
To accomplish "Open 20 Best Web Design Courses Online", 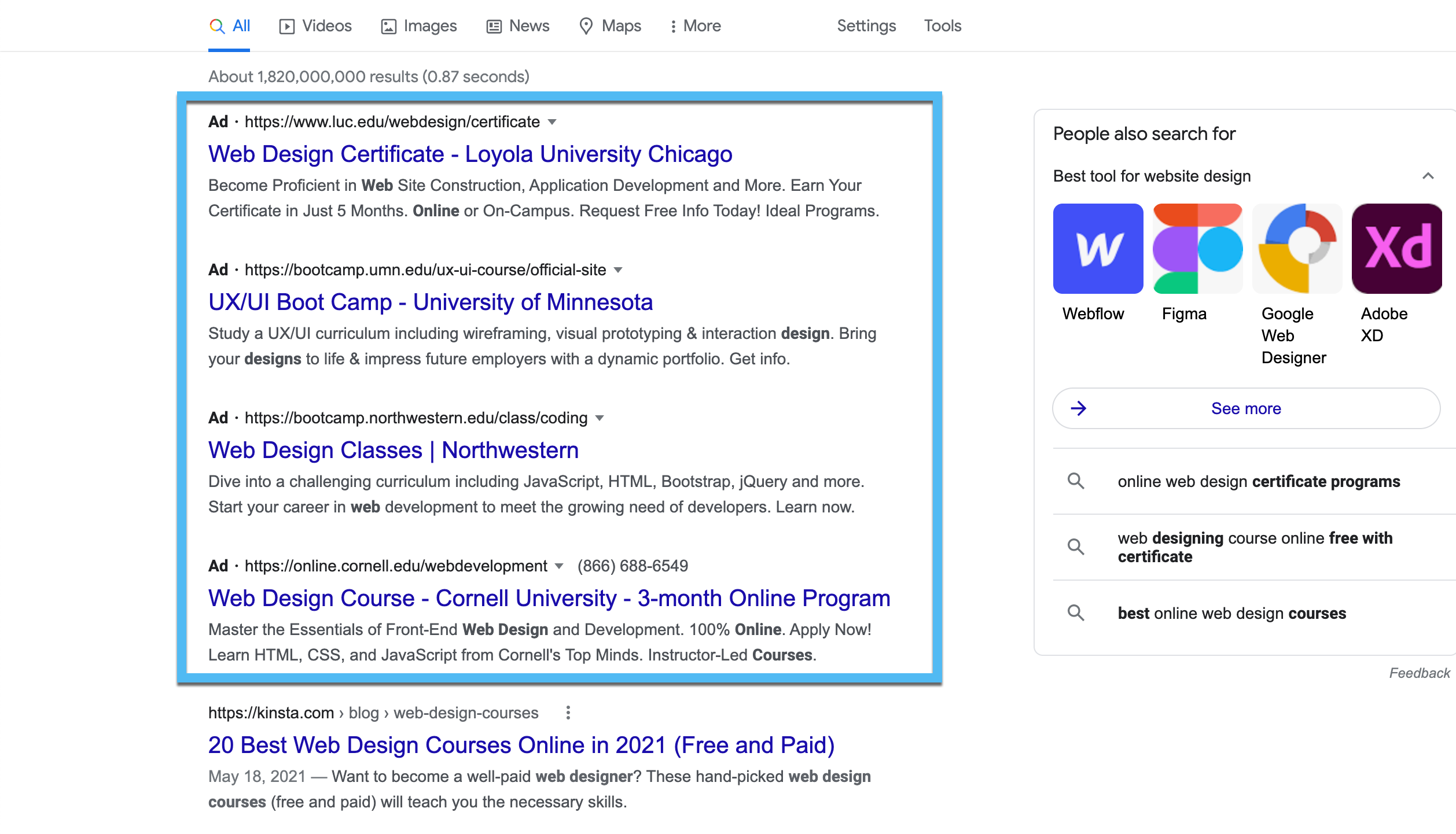I will [x=521, y=745].
